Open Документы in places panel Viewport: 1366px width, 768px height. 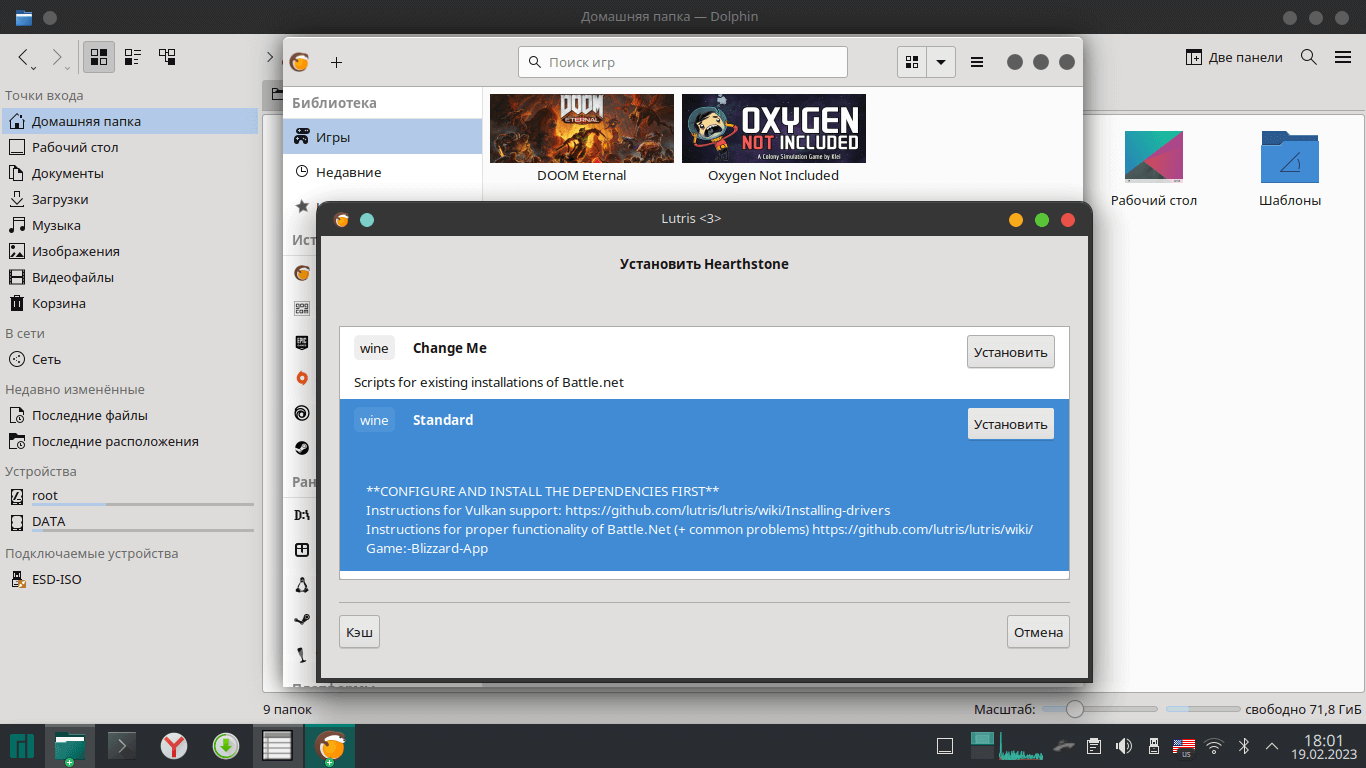(x=130, y=173)
